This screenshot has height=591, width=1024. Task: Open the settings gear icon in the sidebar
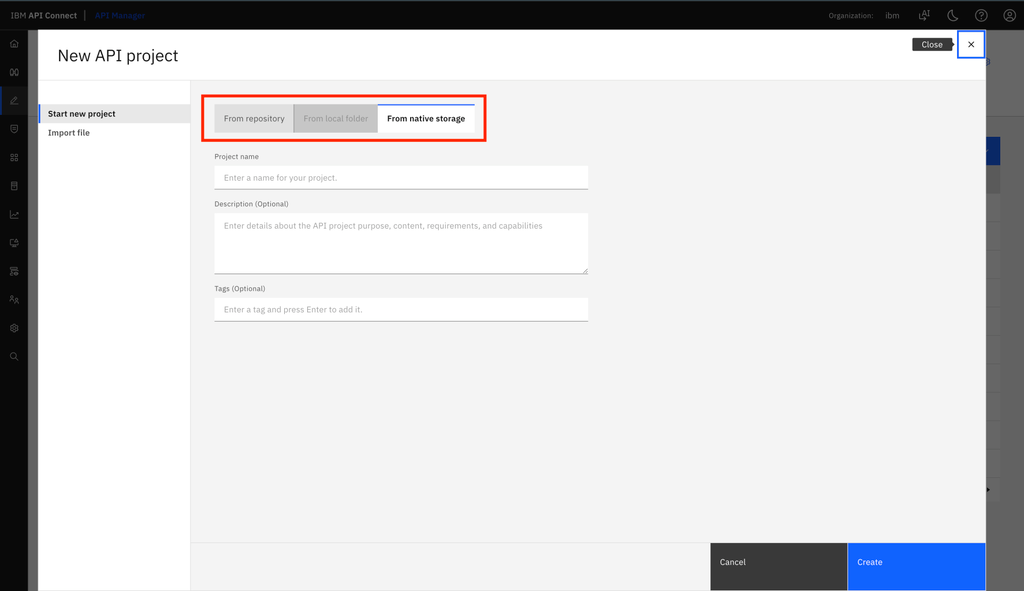click(x=14, y=328)
